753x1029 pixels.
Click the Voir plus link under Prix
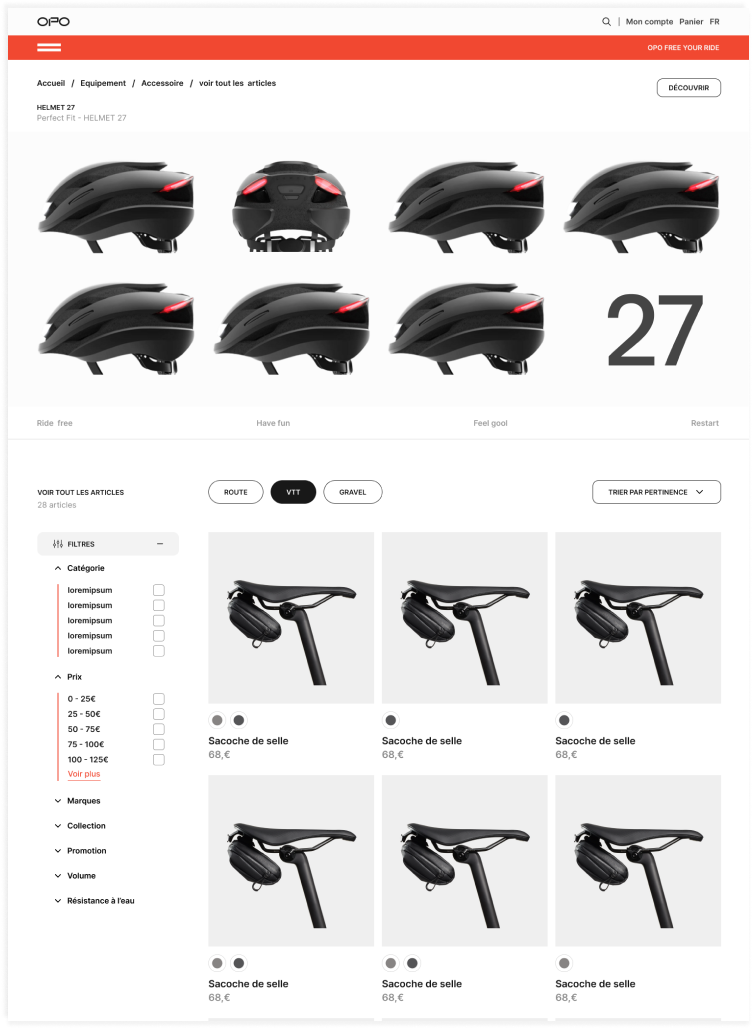(84, 774)
